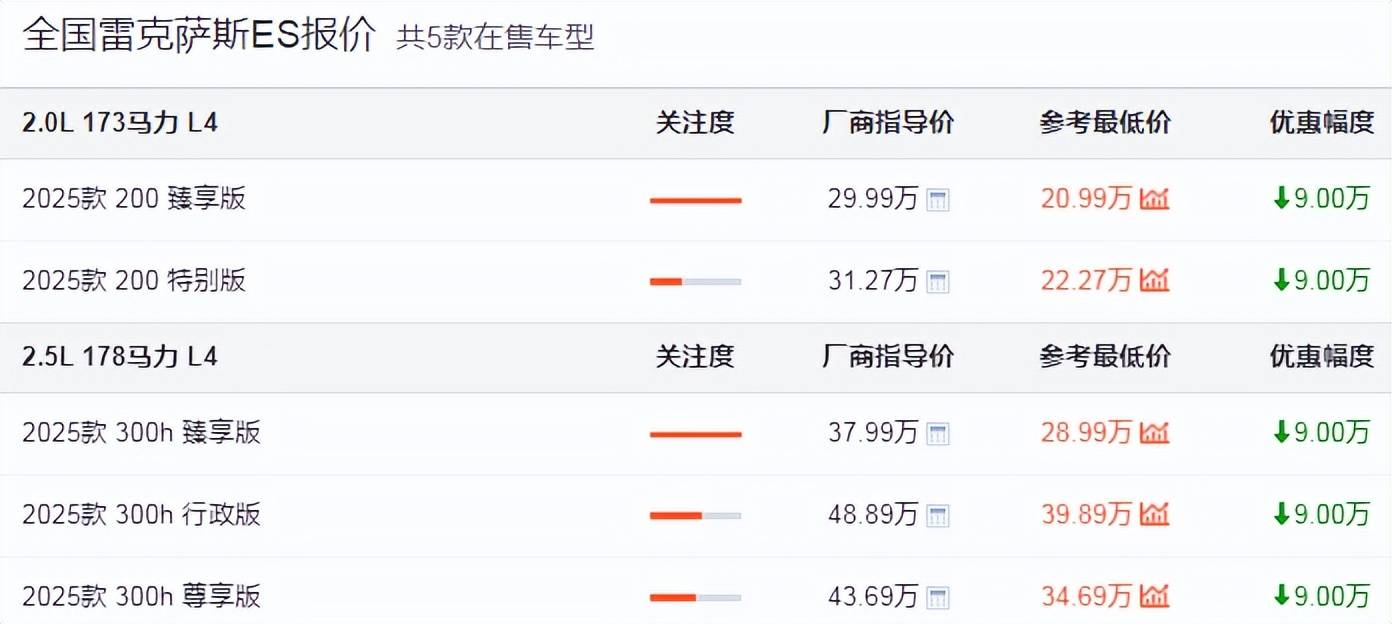The image size is (1392, 624).
Task: Open the 2025款 300h 尊享版 model
Action: coord(141,597)
